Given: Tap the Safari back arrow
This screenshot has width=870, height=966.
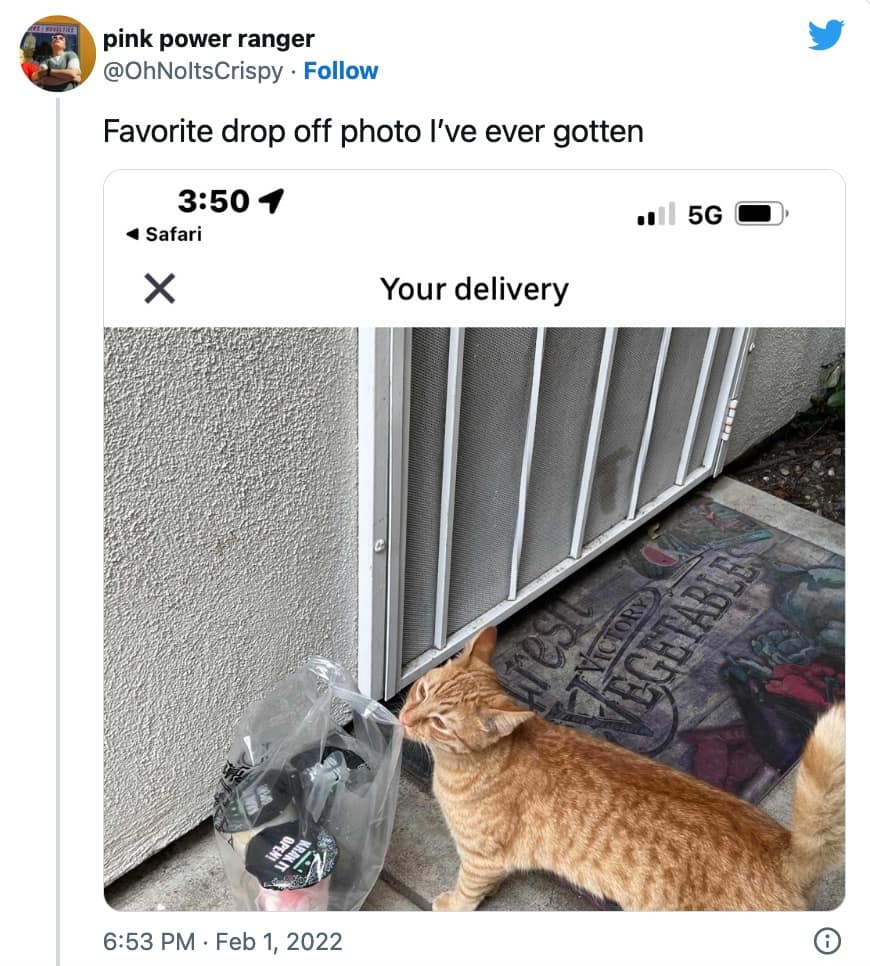Looking at the screenshot, I should coord(132,235).
